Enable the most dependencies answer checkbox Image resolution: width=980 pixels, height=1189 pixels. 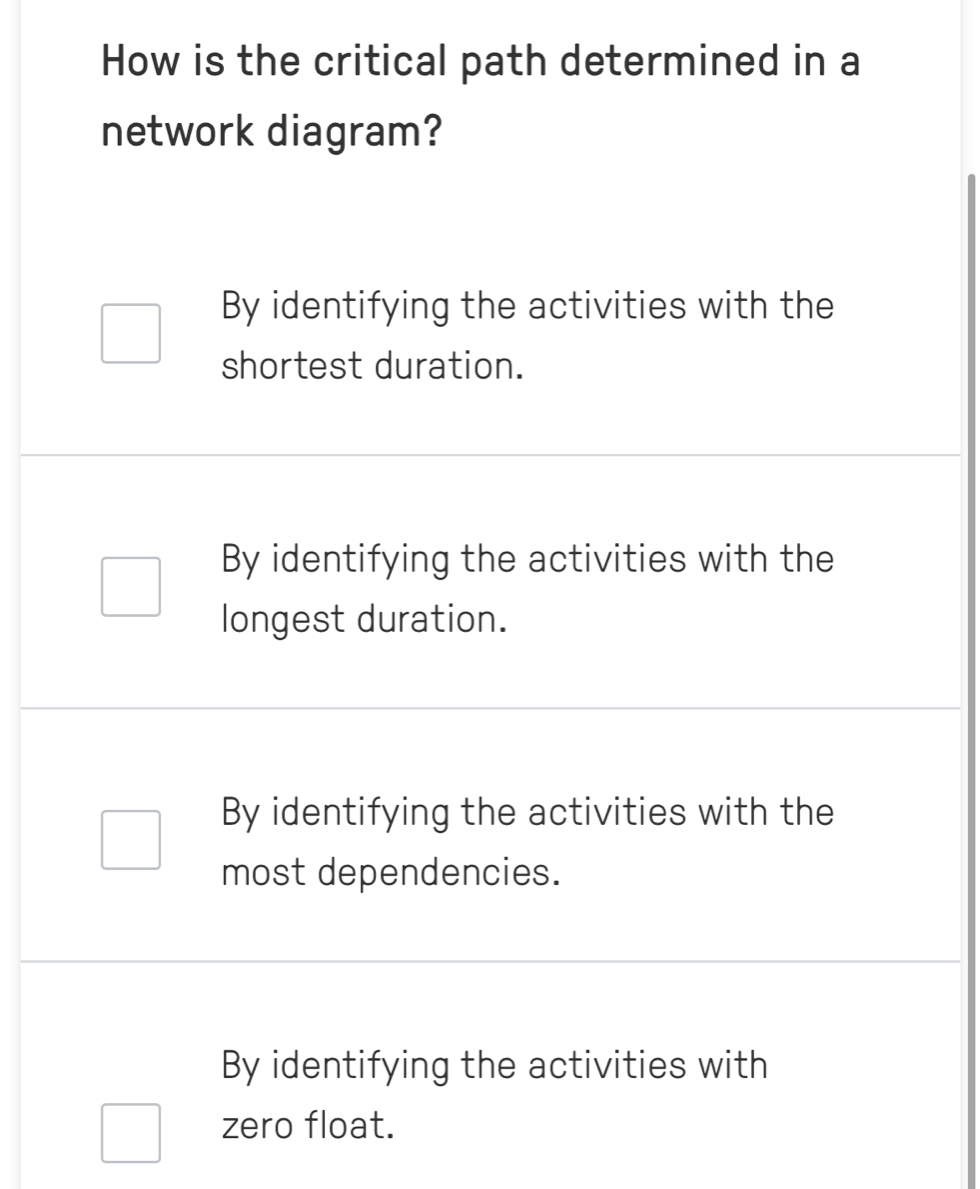coord(130,840)
